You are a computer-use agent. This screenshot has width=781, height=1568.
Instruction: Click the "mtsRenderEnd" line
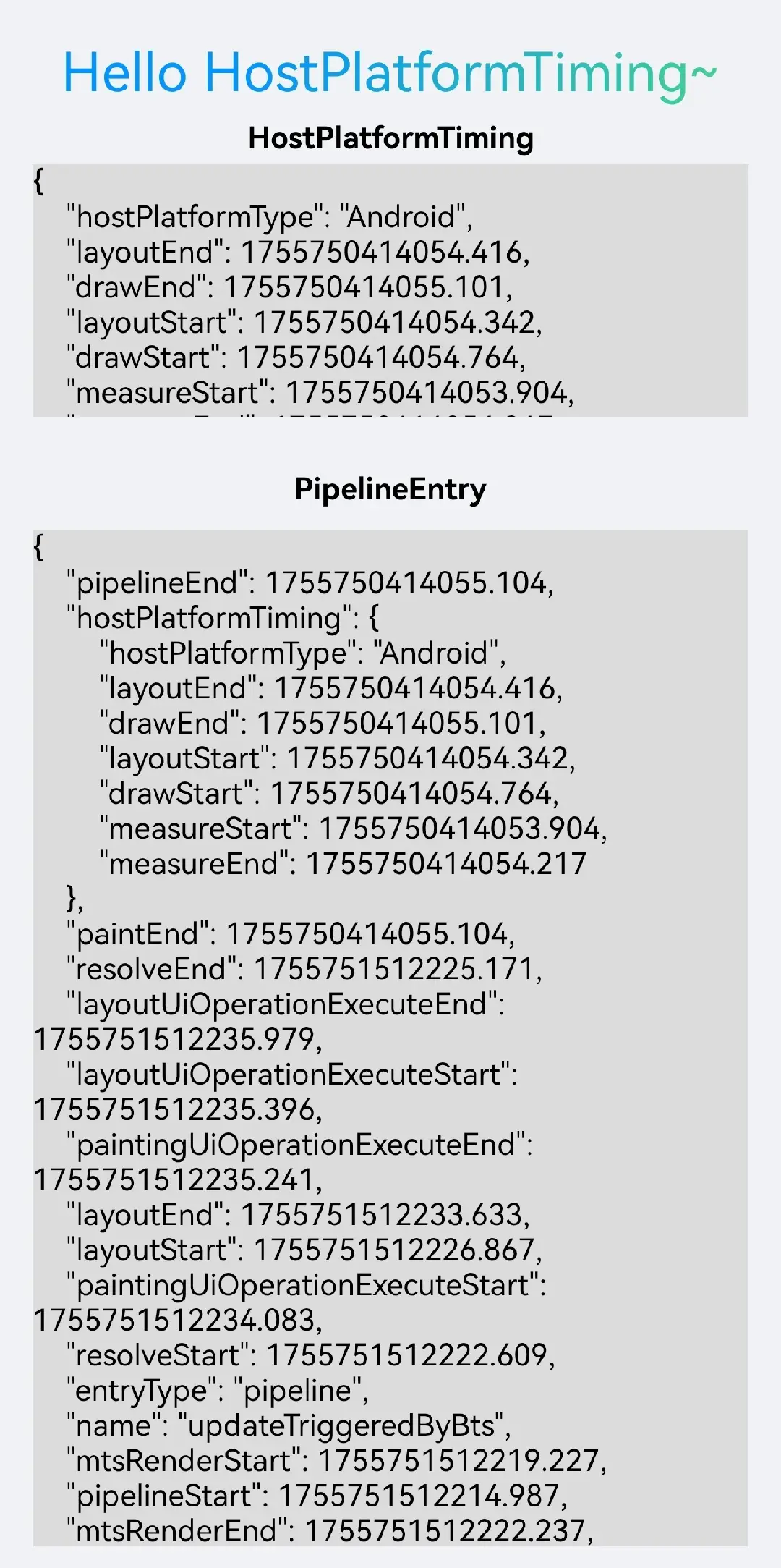tap(330, 1531)
